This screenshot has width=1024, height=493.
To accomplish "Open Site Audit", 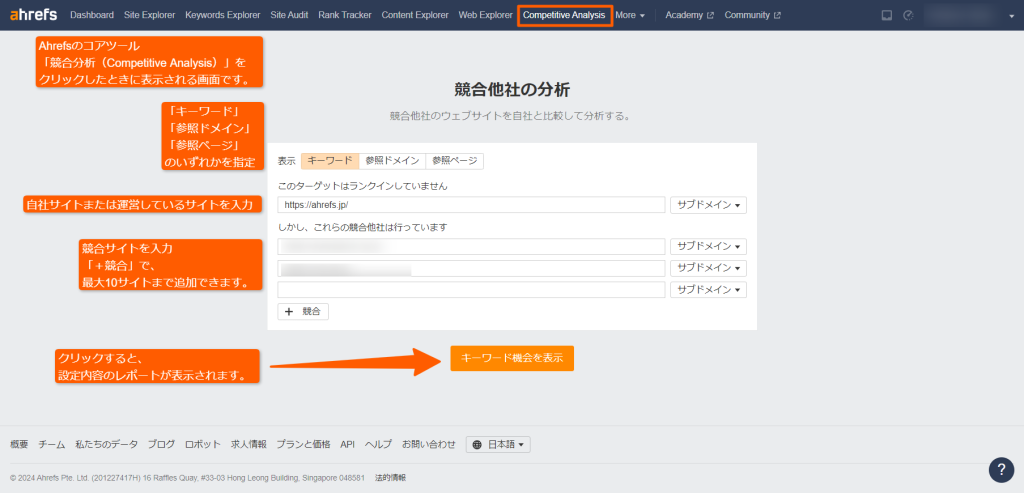I will (x=289, y=15).
